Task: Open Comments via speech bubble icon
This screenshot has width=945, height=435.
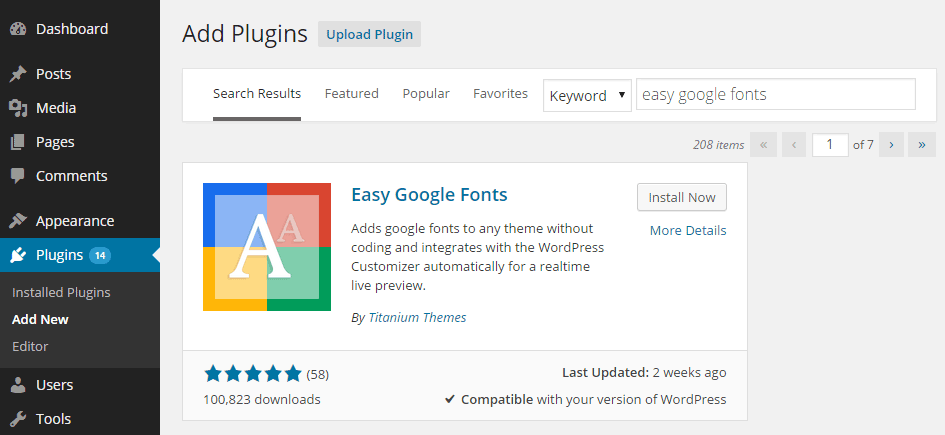Action: [x=17, y=176]
